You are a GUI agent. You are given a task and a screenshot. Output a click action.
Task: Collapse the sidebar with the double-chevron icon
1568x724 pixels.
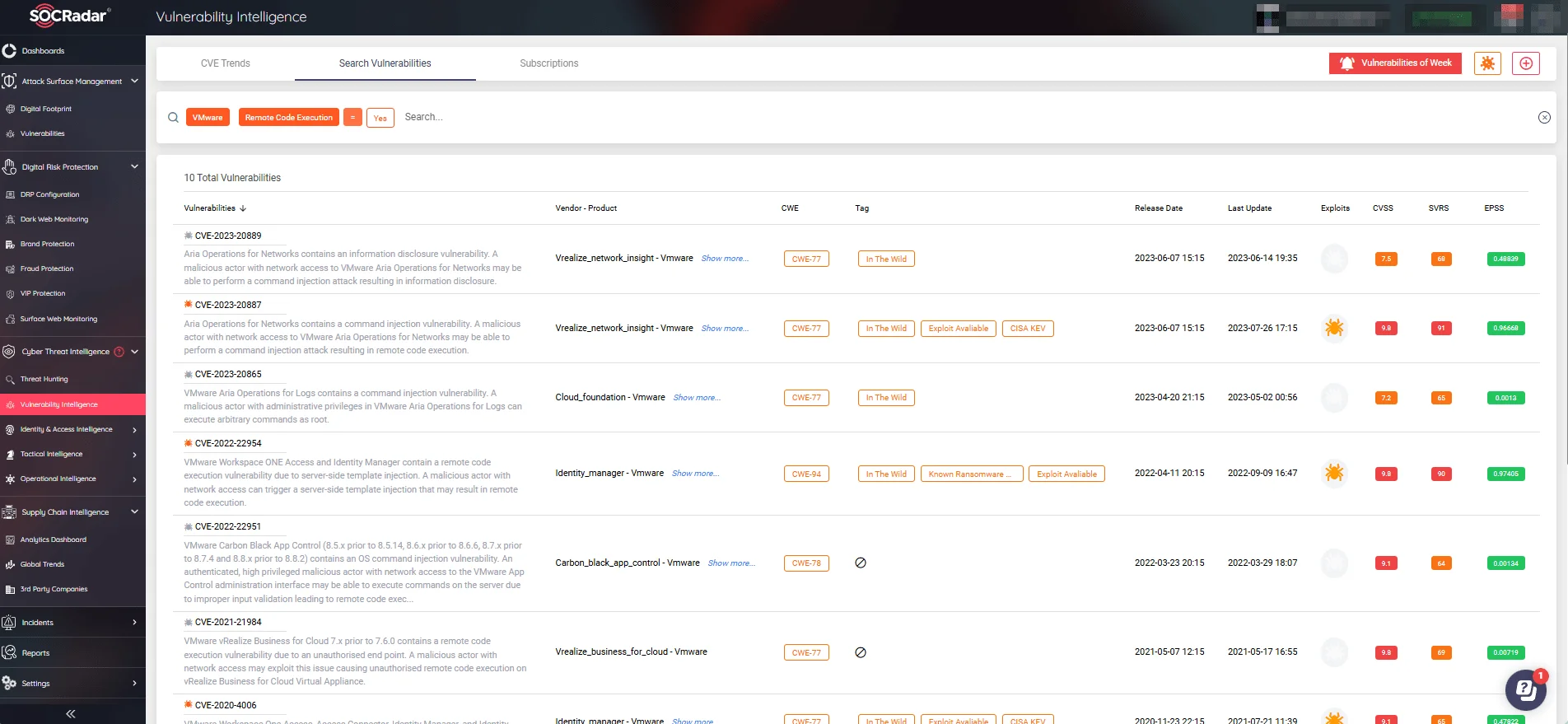[71, 713]
